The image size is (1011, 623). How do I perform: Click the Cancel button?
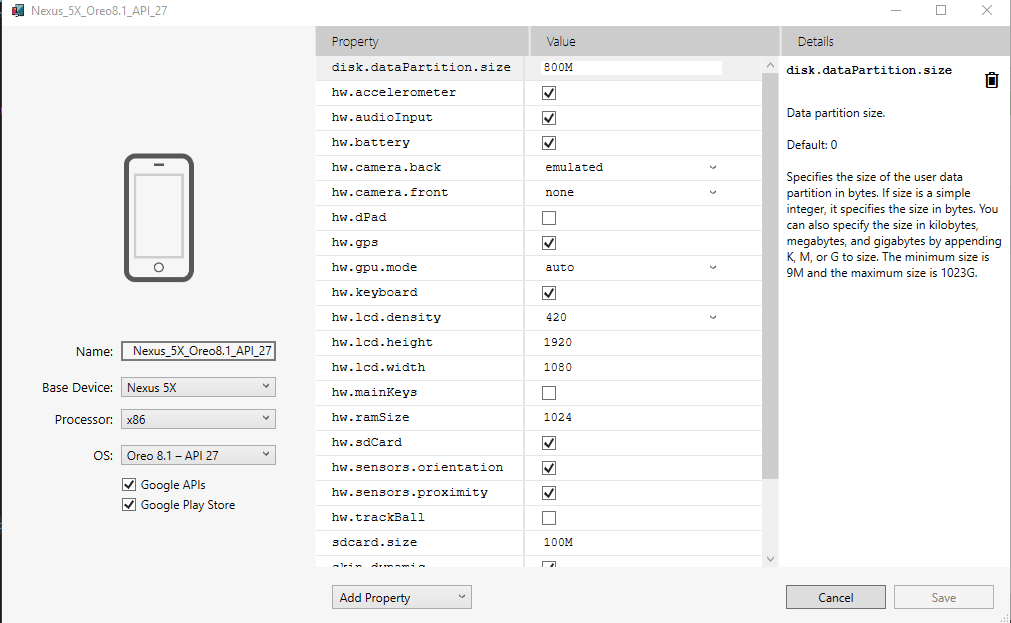click(835, 597)
